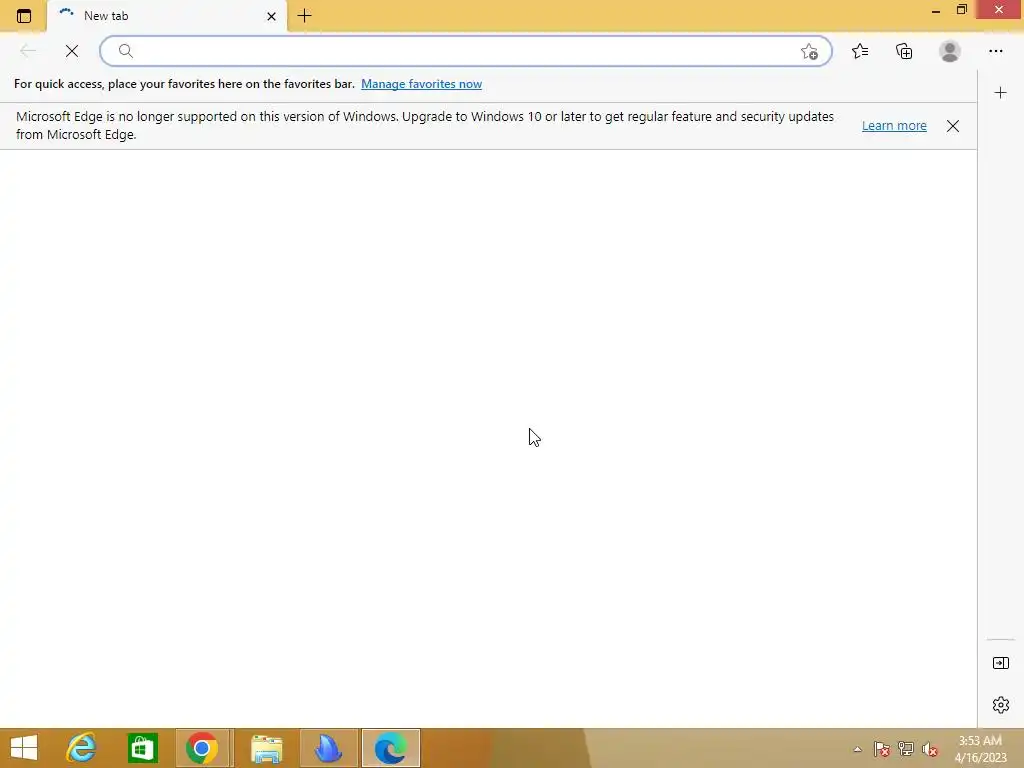Screen dimensions: 1024x768
Task: Click the muted volume tray icon
Action: click(930, 749)
